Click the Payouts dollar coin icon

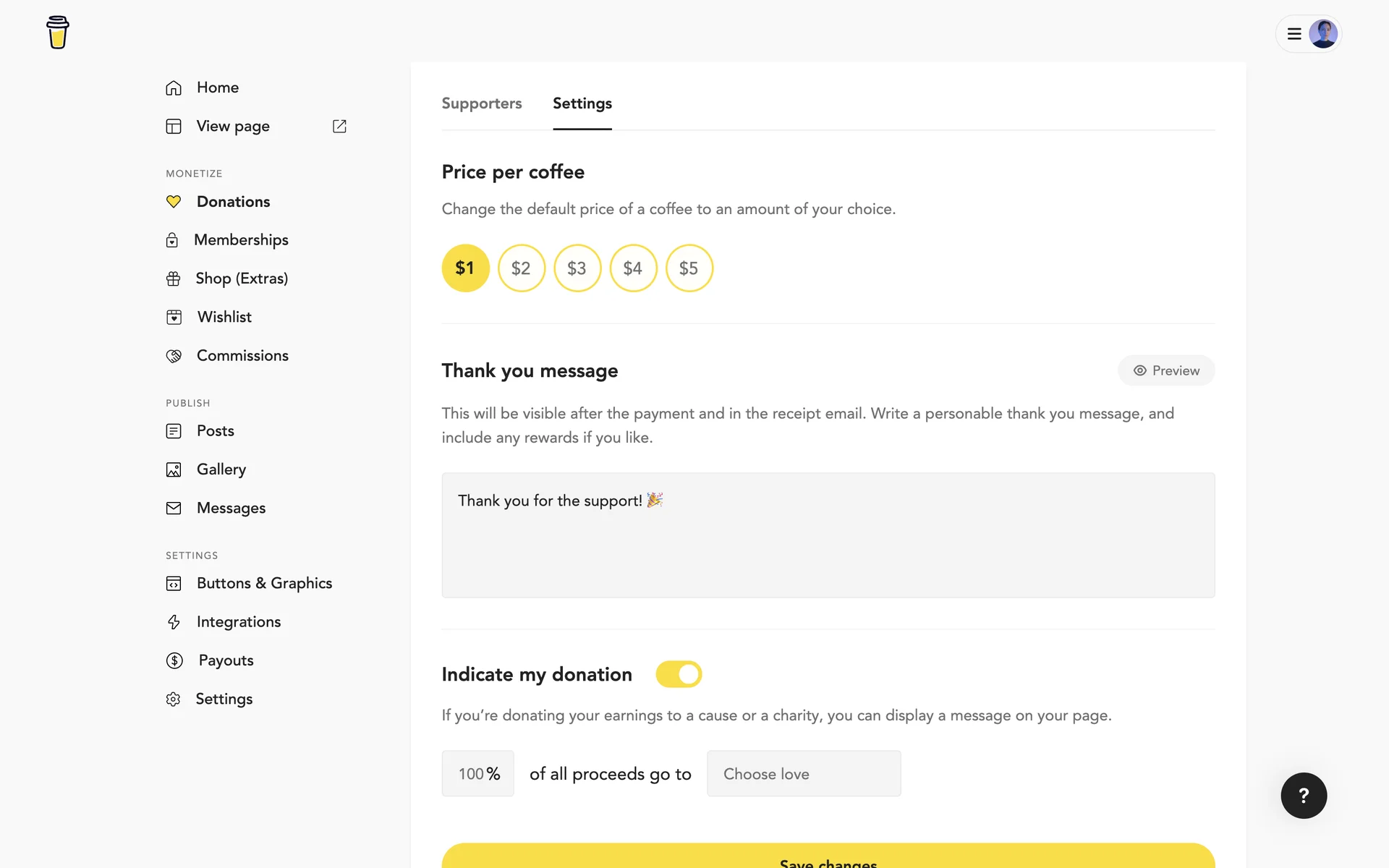[x=174, y=660]
